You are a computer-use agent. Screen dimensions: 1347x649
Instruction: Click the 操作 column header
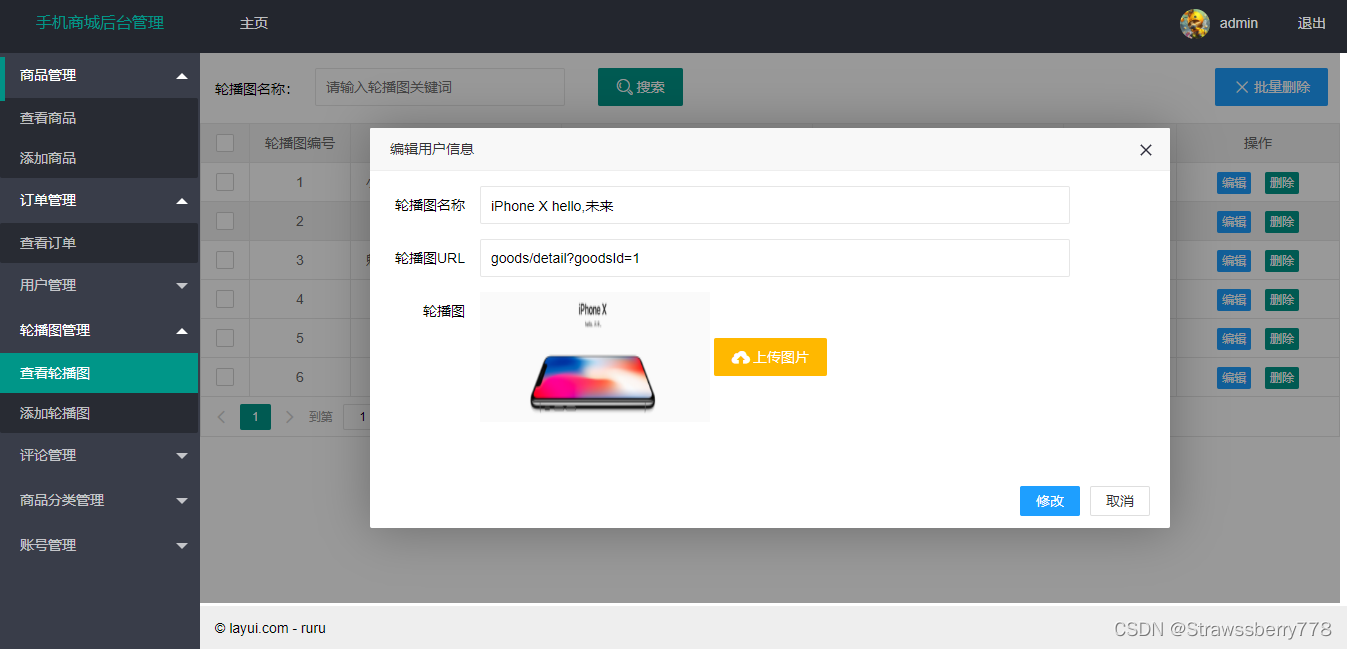tap(1258, 143)
